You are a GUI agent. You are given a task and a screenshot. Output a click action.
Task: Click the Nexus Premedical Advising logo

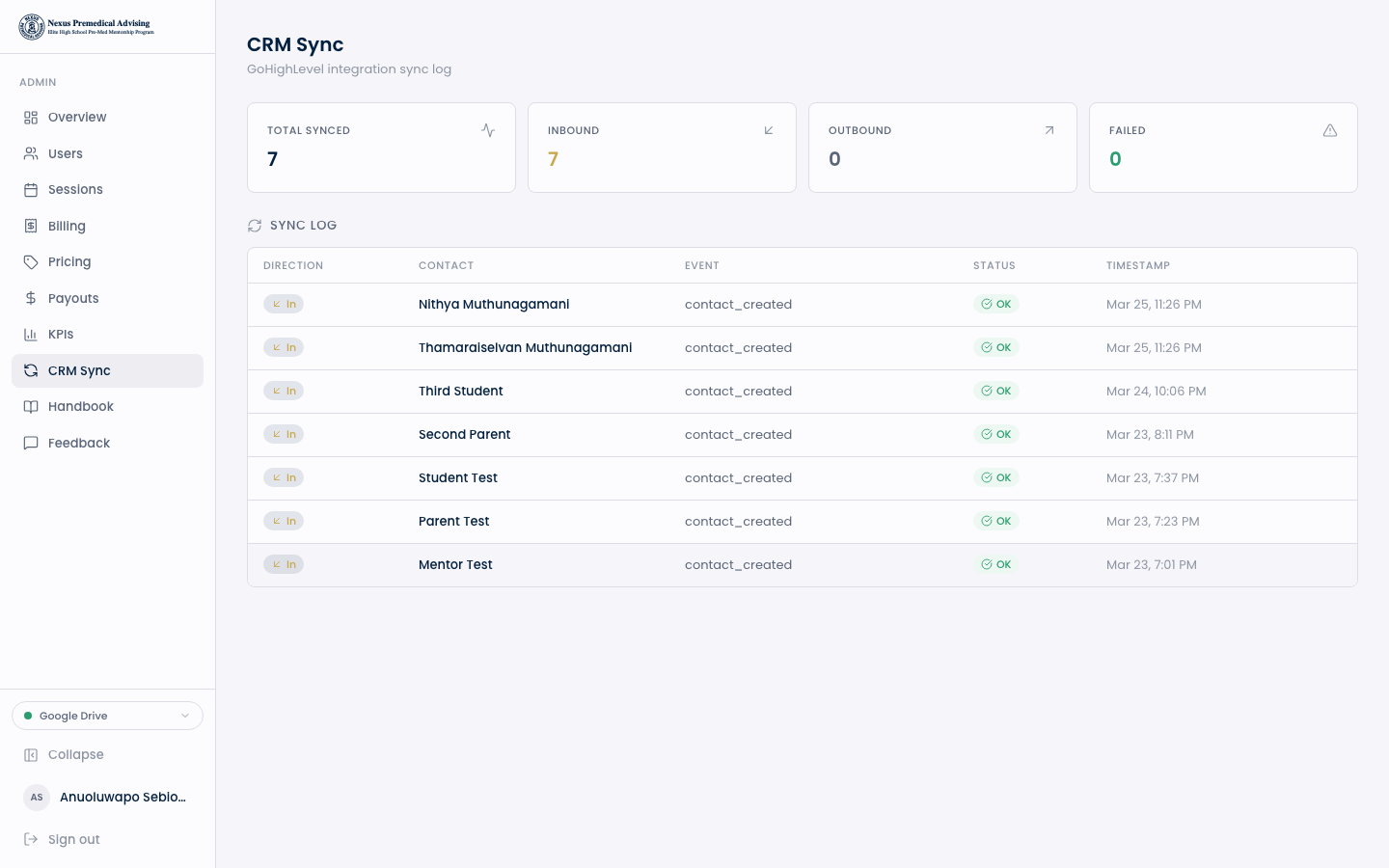tap(87, 27)
